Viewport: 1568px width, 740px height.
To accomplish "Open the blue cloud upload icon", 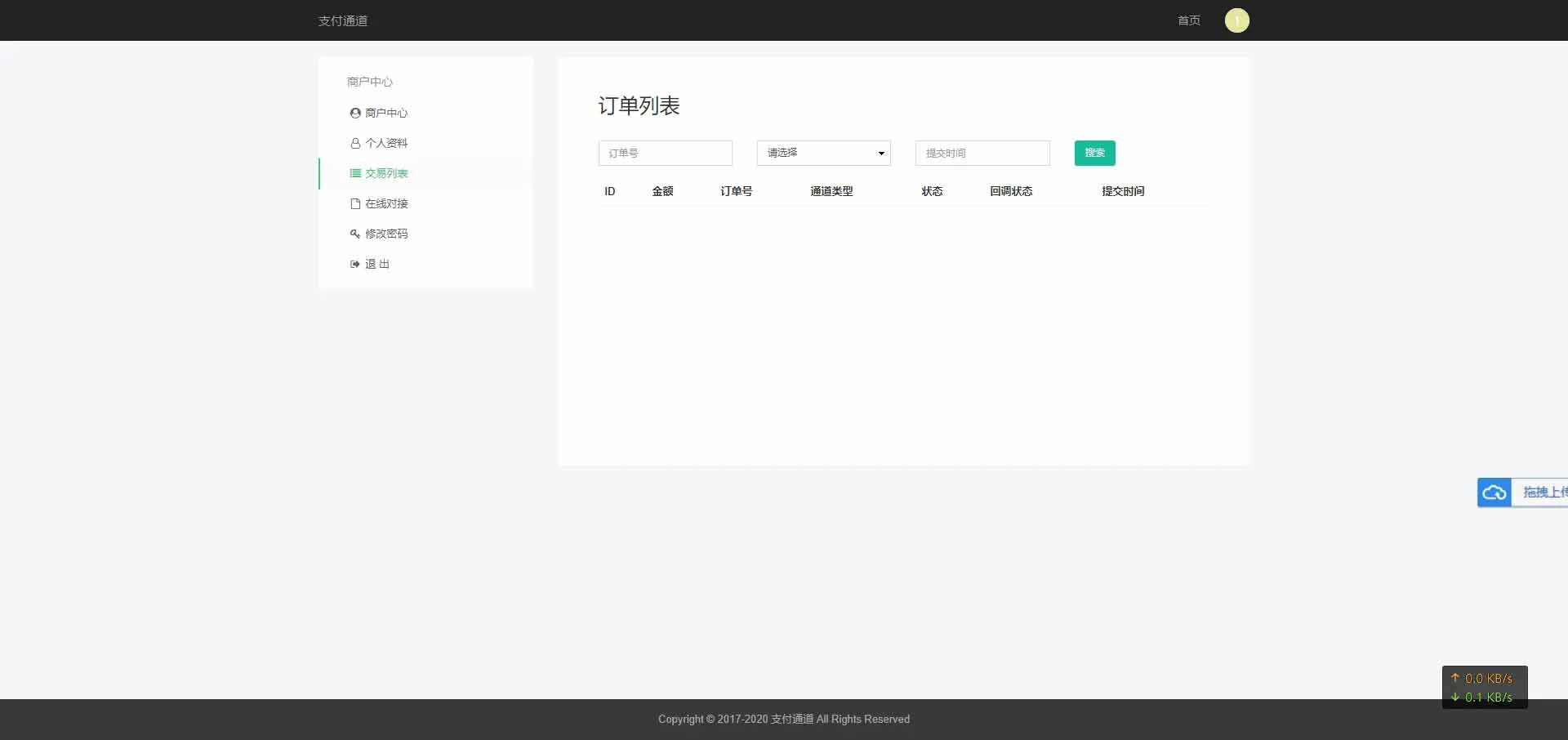I will click(x=1494, y=493).
